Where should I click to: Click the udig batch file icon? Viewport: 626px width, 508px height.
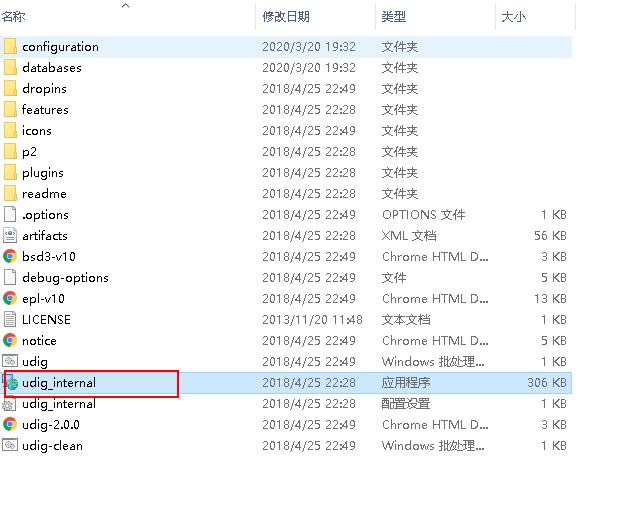point(10,361)
